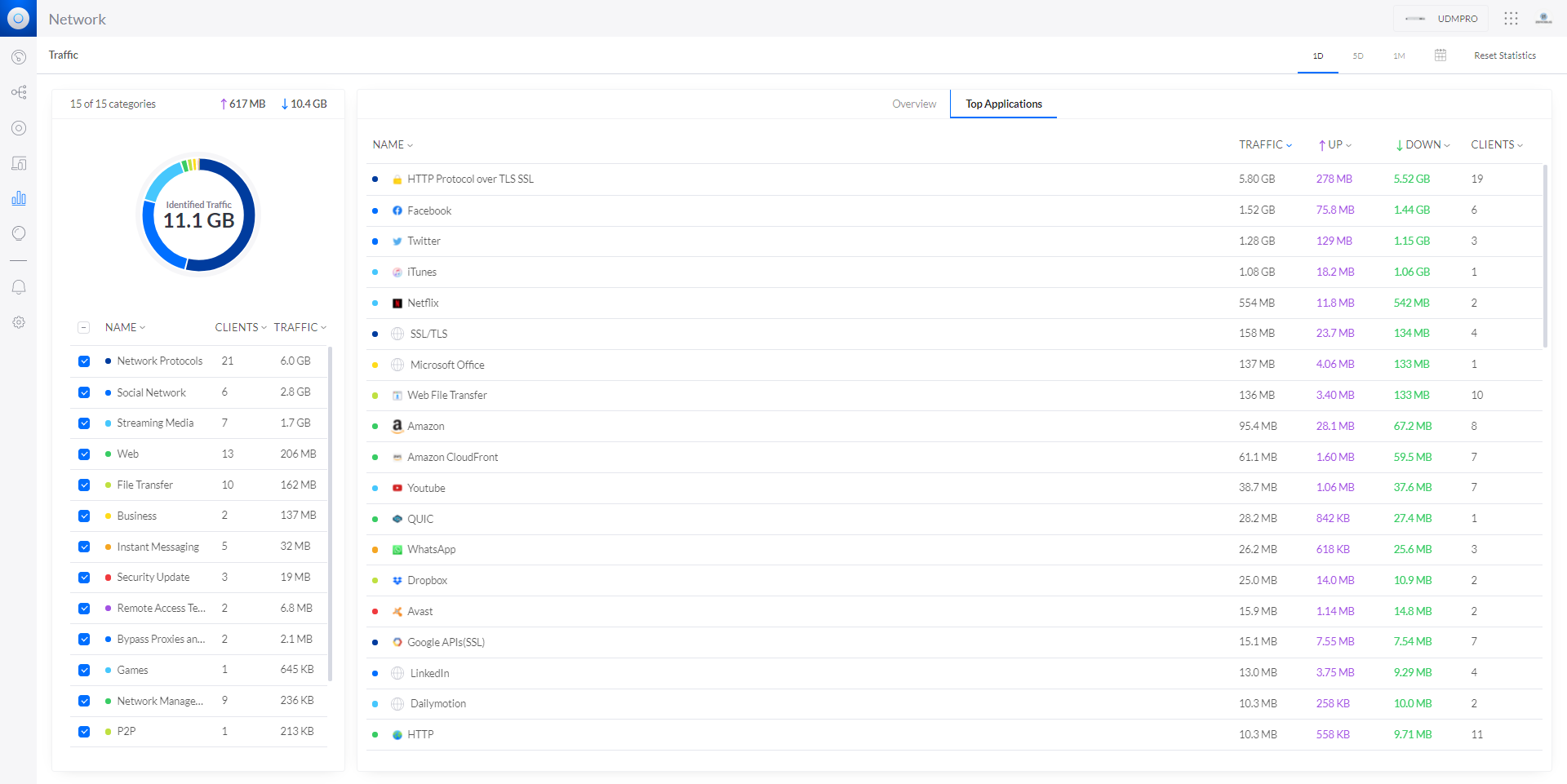Open the apps grid launcher icon
The height and width of the screenshot is (784, 1567).
1511,18
